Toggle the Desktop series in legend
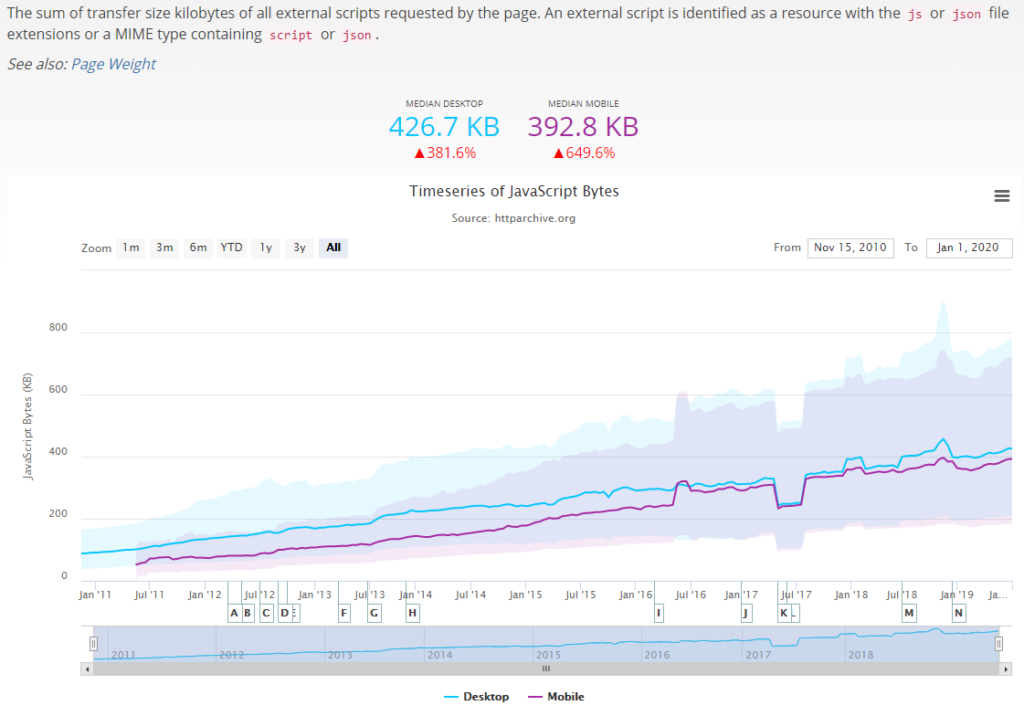 click(477, 697)
